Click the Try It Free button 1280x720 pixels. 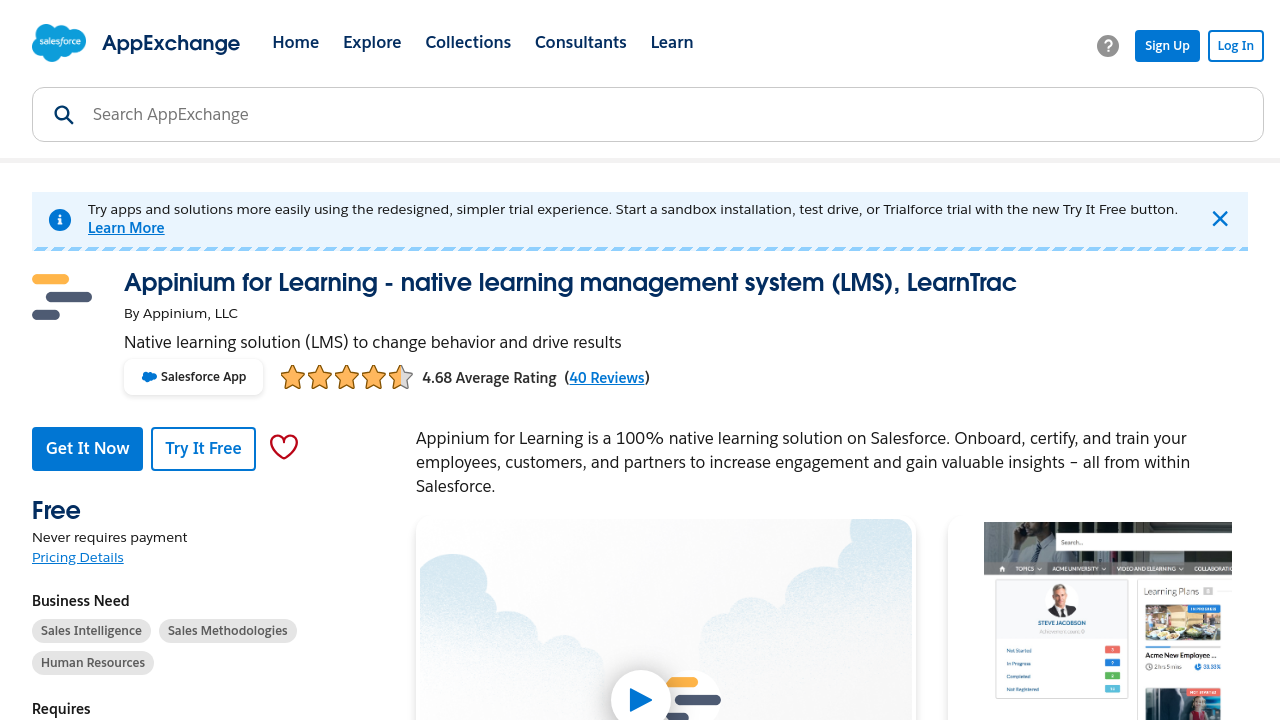[204, 449]
